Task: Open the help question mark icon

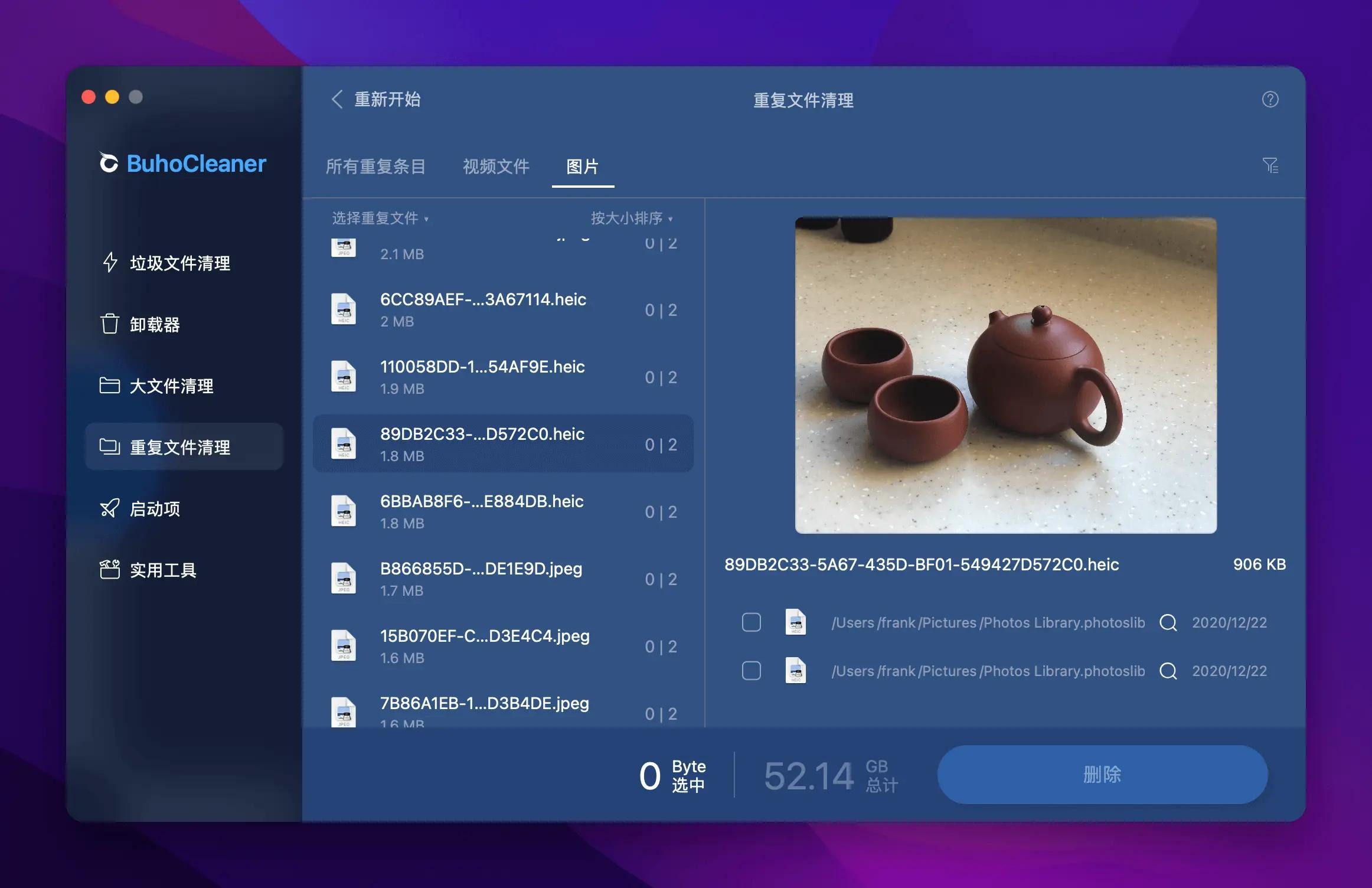Action: (x=1271, y=100)
